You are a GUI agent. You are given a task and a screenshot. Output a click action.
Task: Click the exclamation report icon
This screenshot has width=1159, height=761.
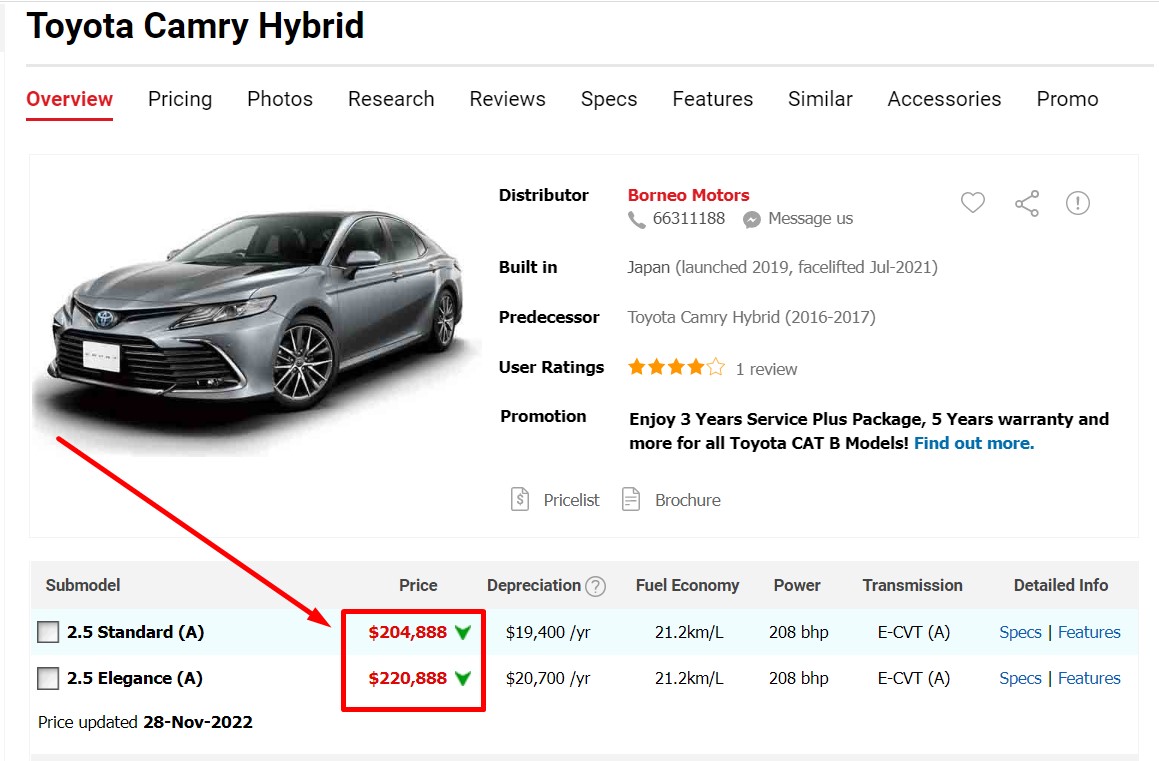1078,202
